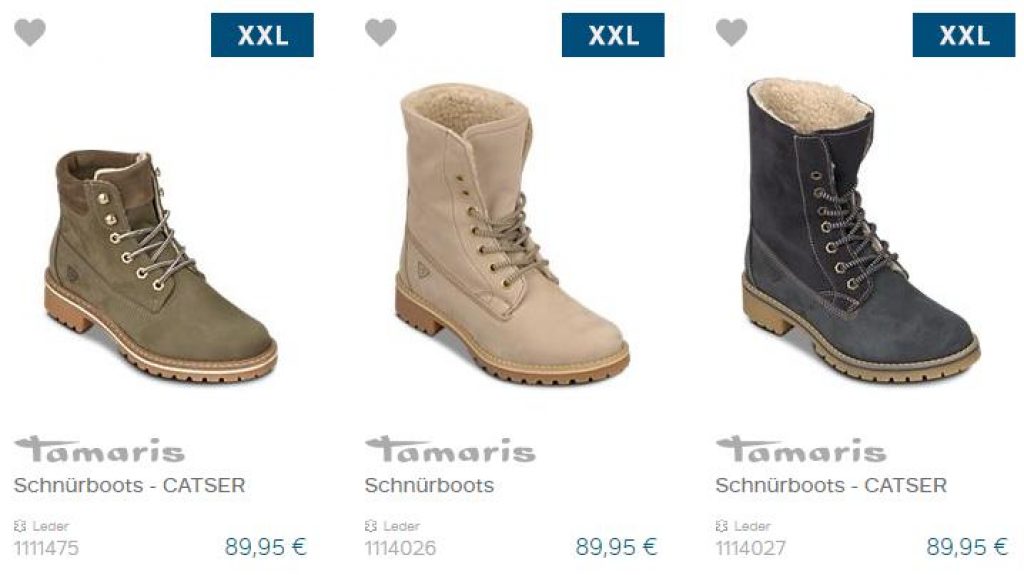Click XXL badge on navy boot

[x=963, y=35]
